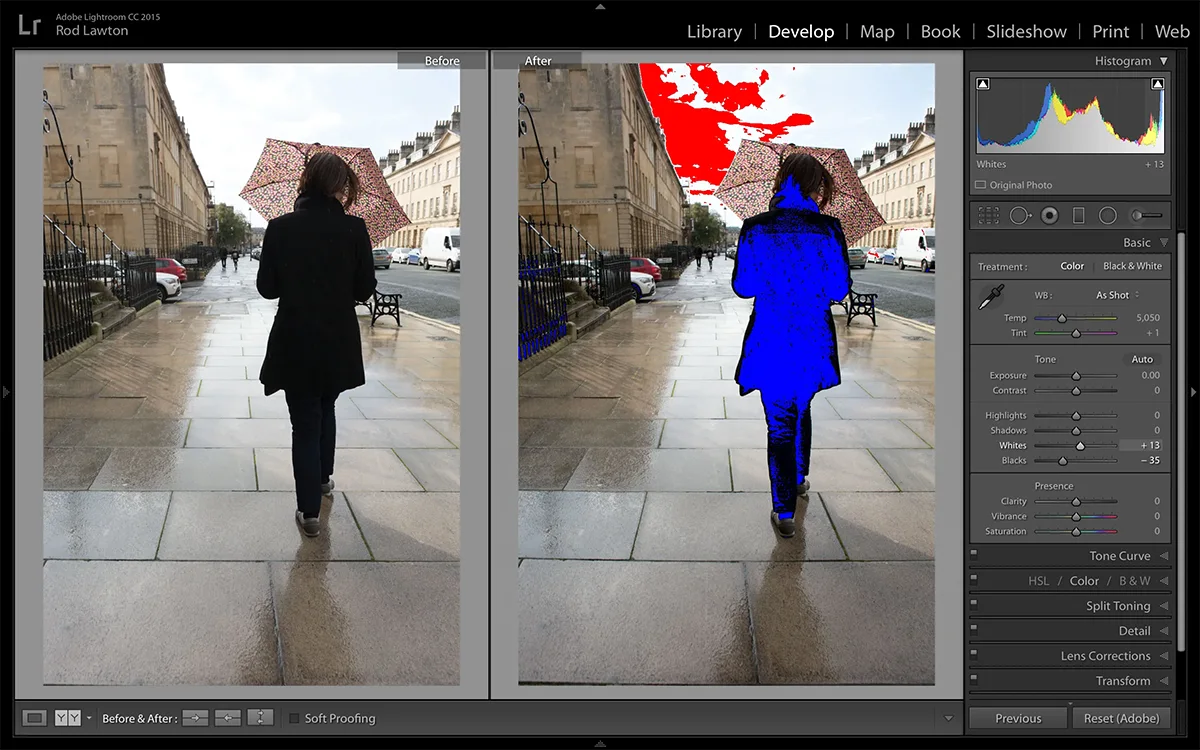Toggle highlight clipping indicator in histogram

coord(1157,85)
